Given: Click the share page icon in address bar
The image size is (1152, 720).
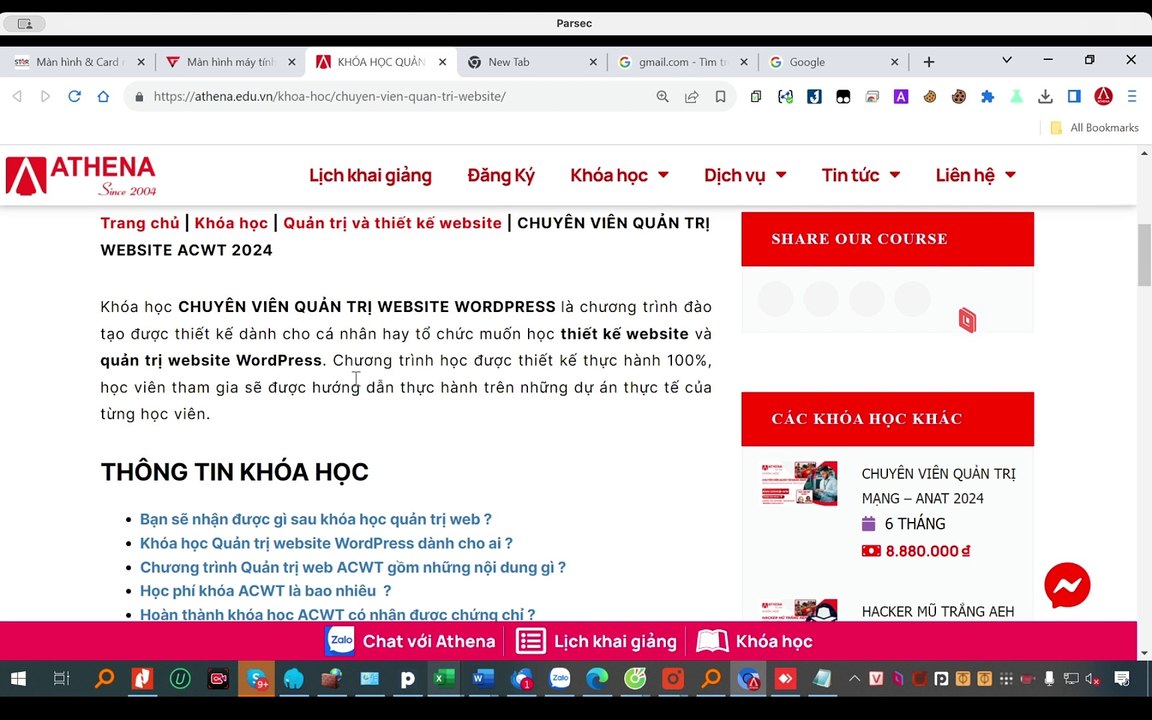Looking at the screenshot, I should [691, 96].
